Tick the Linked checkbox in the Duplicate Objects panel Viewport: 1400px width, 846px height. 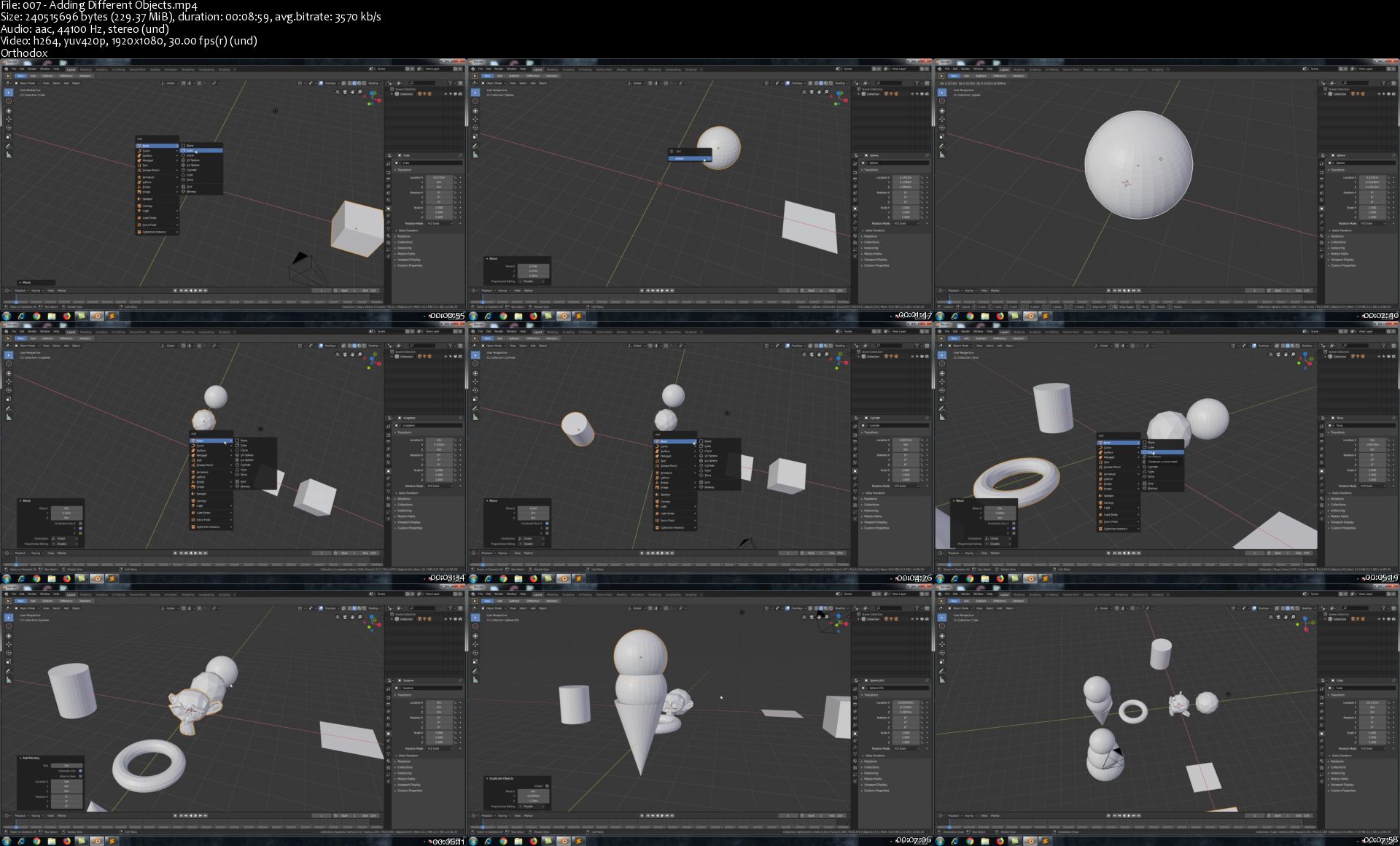547,786
